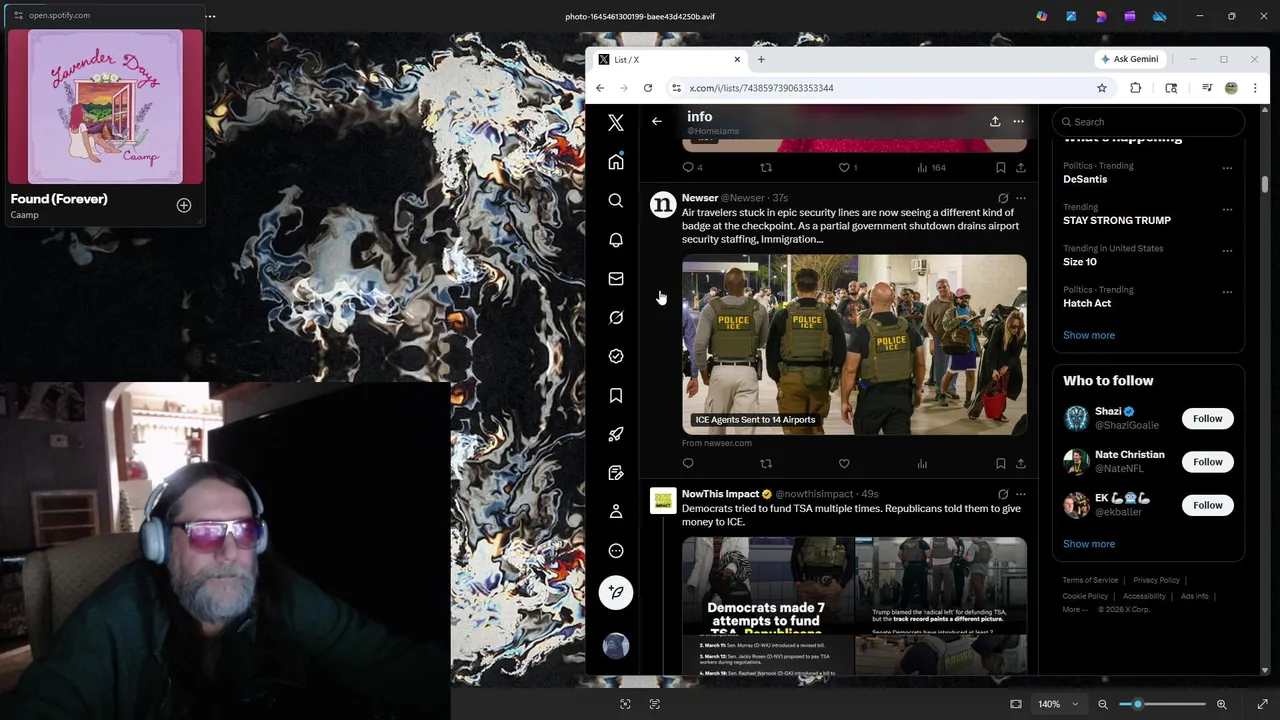Open info list more options
The image size is (1280, 720).
pos(1018,121)
